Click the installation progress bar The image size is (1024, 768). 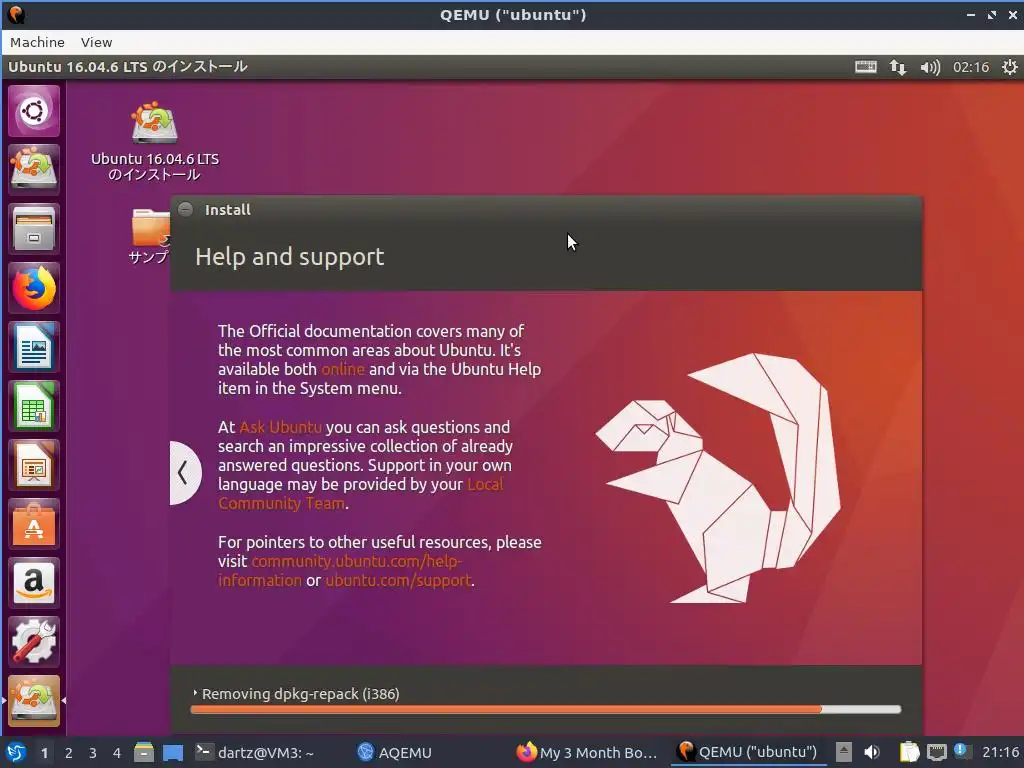click(545, 709)
